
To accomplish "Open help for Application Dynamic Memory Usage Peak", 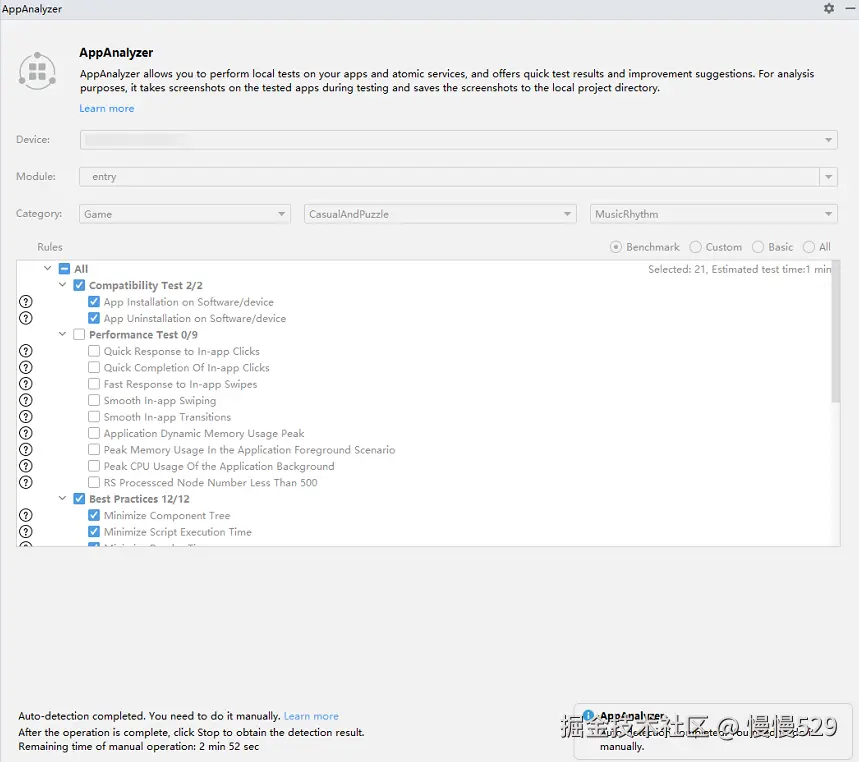I will pyautogui.click(x=26, y=433).
